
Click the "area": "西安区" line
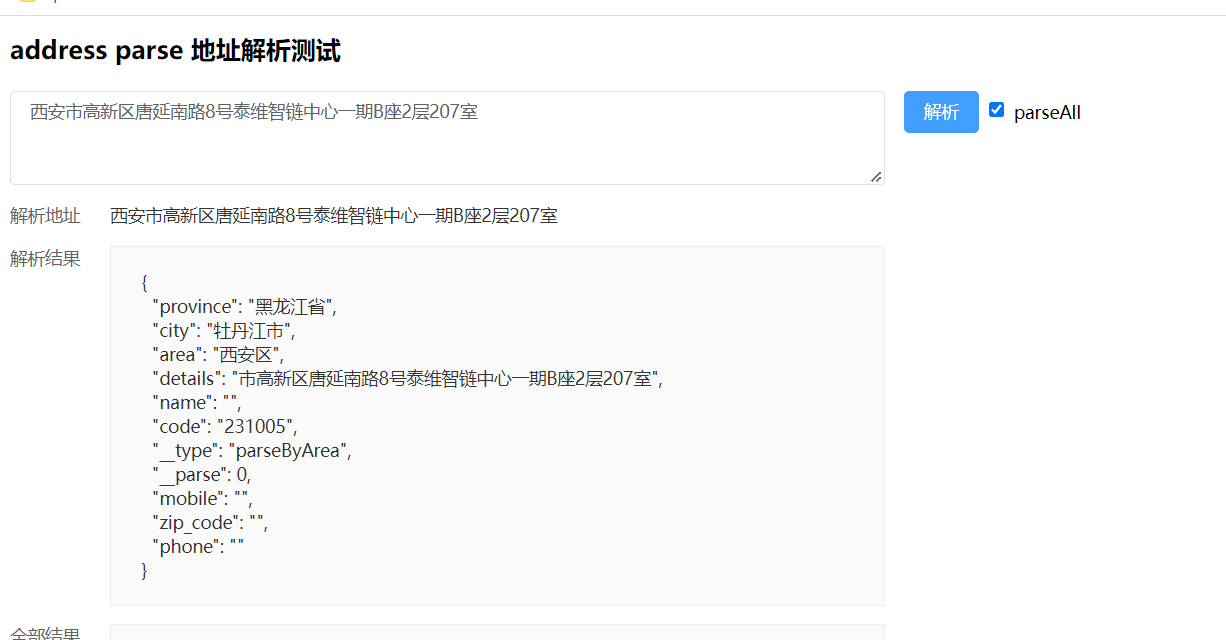[218, 354]
